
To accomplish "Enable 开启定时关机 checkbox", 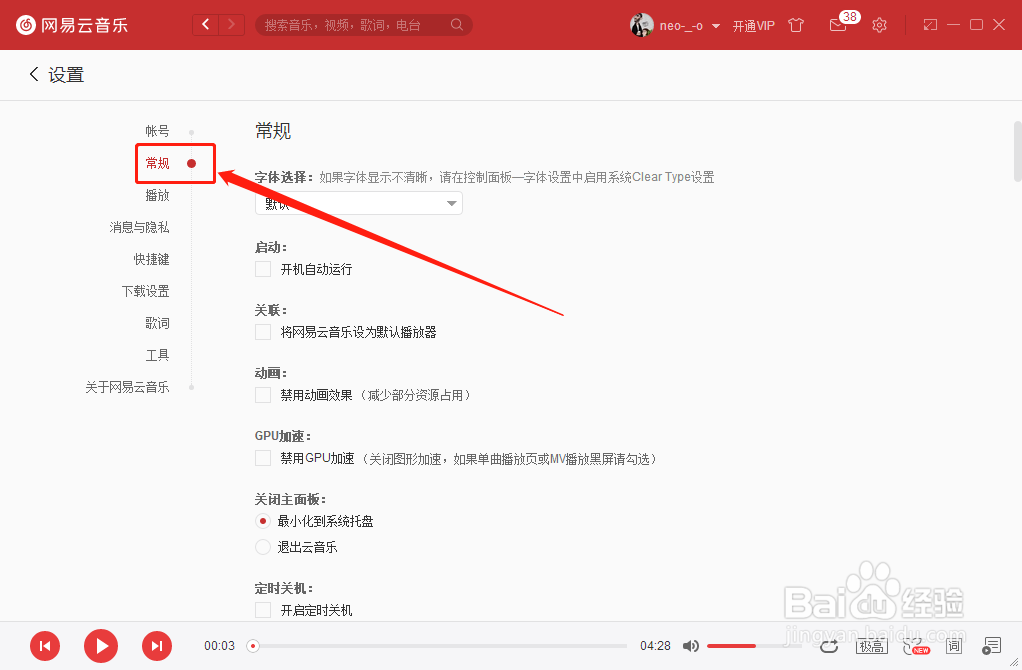I will click(x=263, y=610).
